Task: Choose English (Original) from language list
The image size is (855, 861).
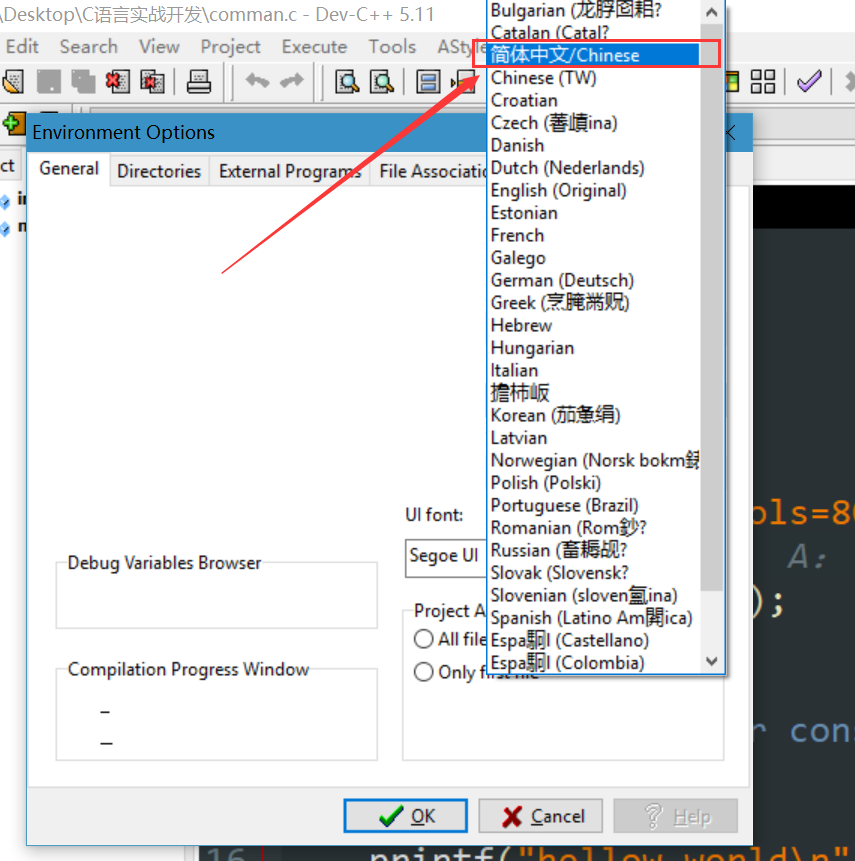Action: coord(594,190)
